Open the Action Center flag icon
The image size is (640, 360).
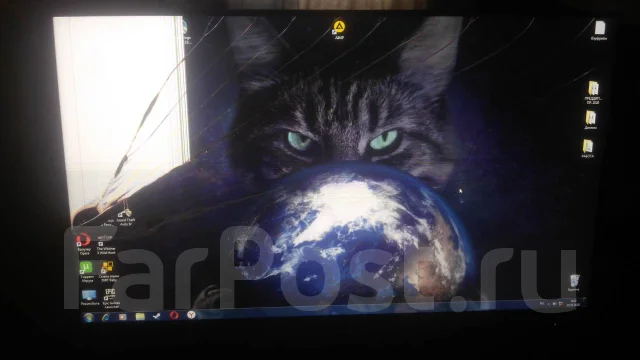point(561,304)
